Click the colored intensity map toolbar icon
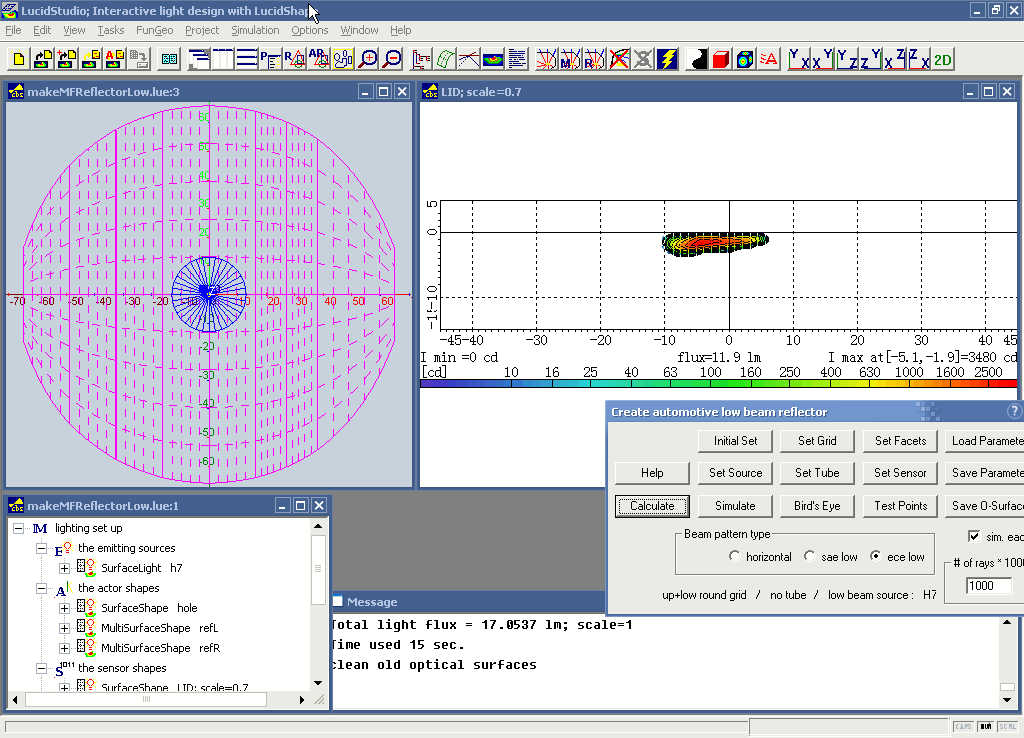Screen dimensions: 1024x738 [x=493, y=59]
